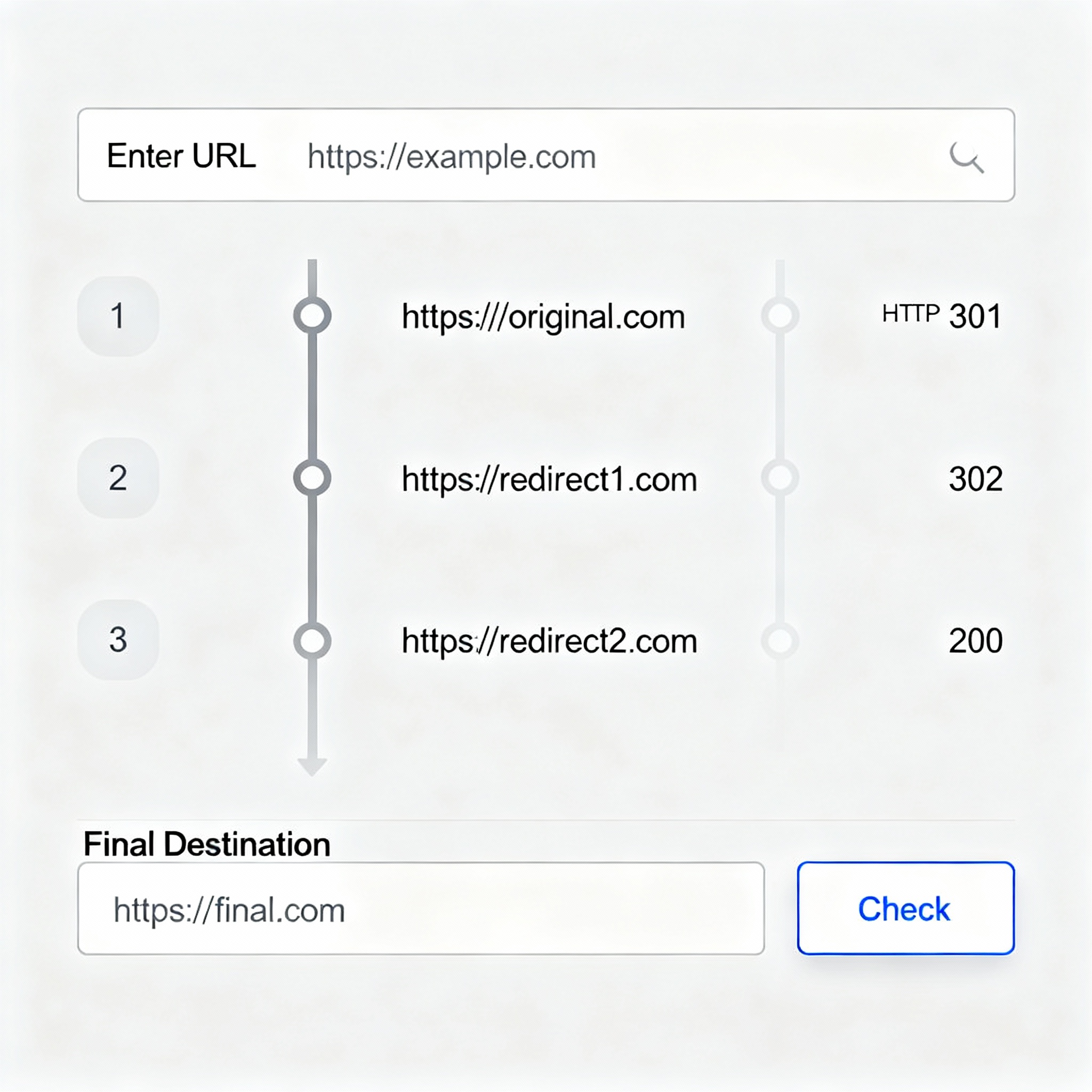
Task: Click the 200 status code
Action: point(976,640)
